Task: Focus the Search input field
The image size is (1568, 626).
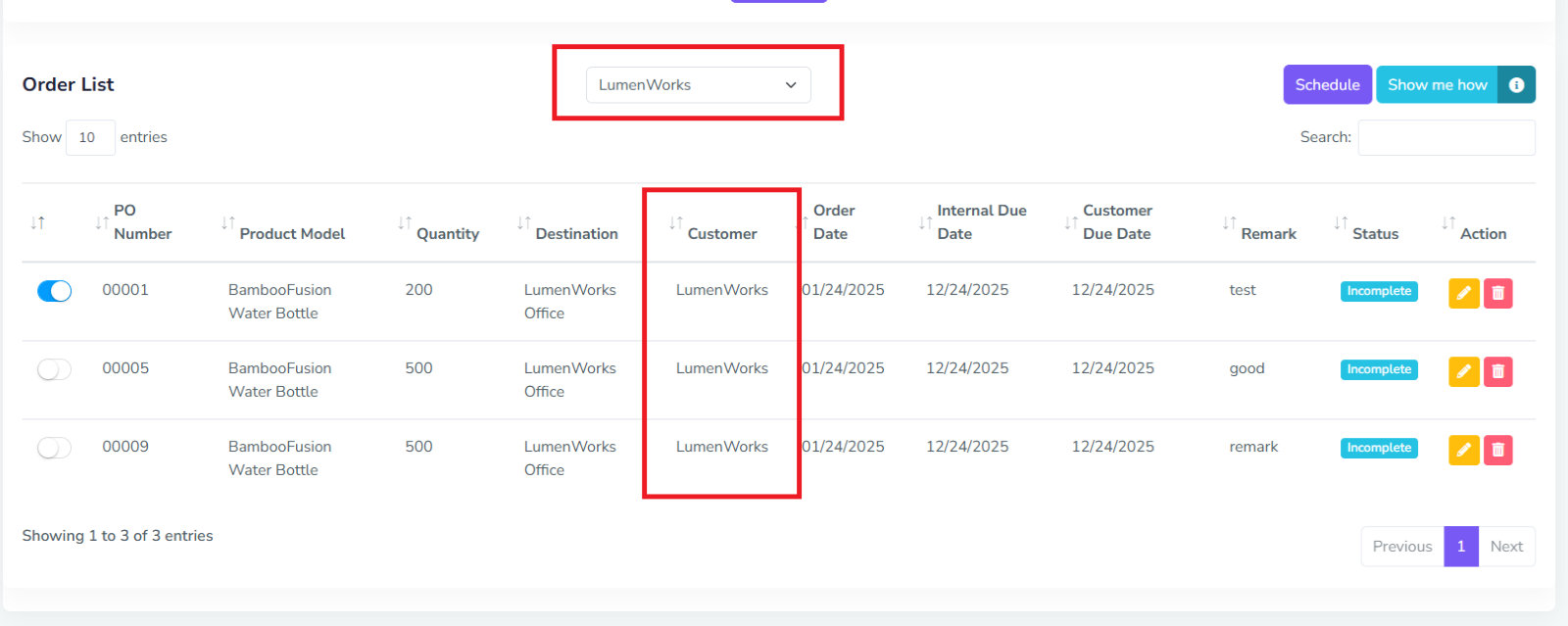Action: coord(1445,137)
